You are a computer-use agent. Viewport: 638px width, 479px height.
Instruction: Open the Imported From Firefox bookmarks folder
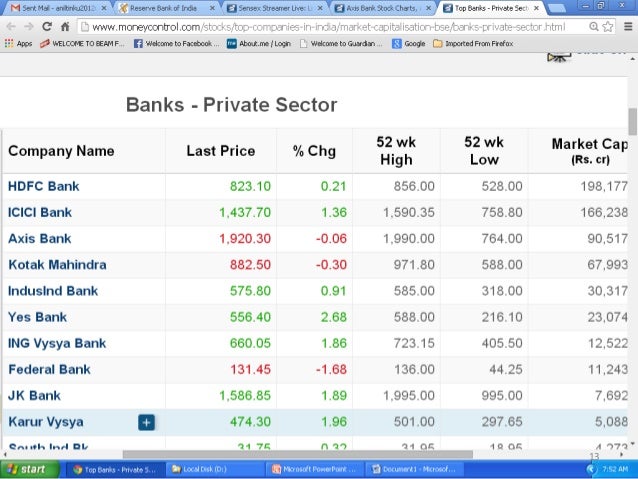(473, 43)
